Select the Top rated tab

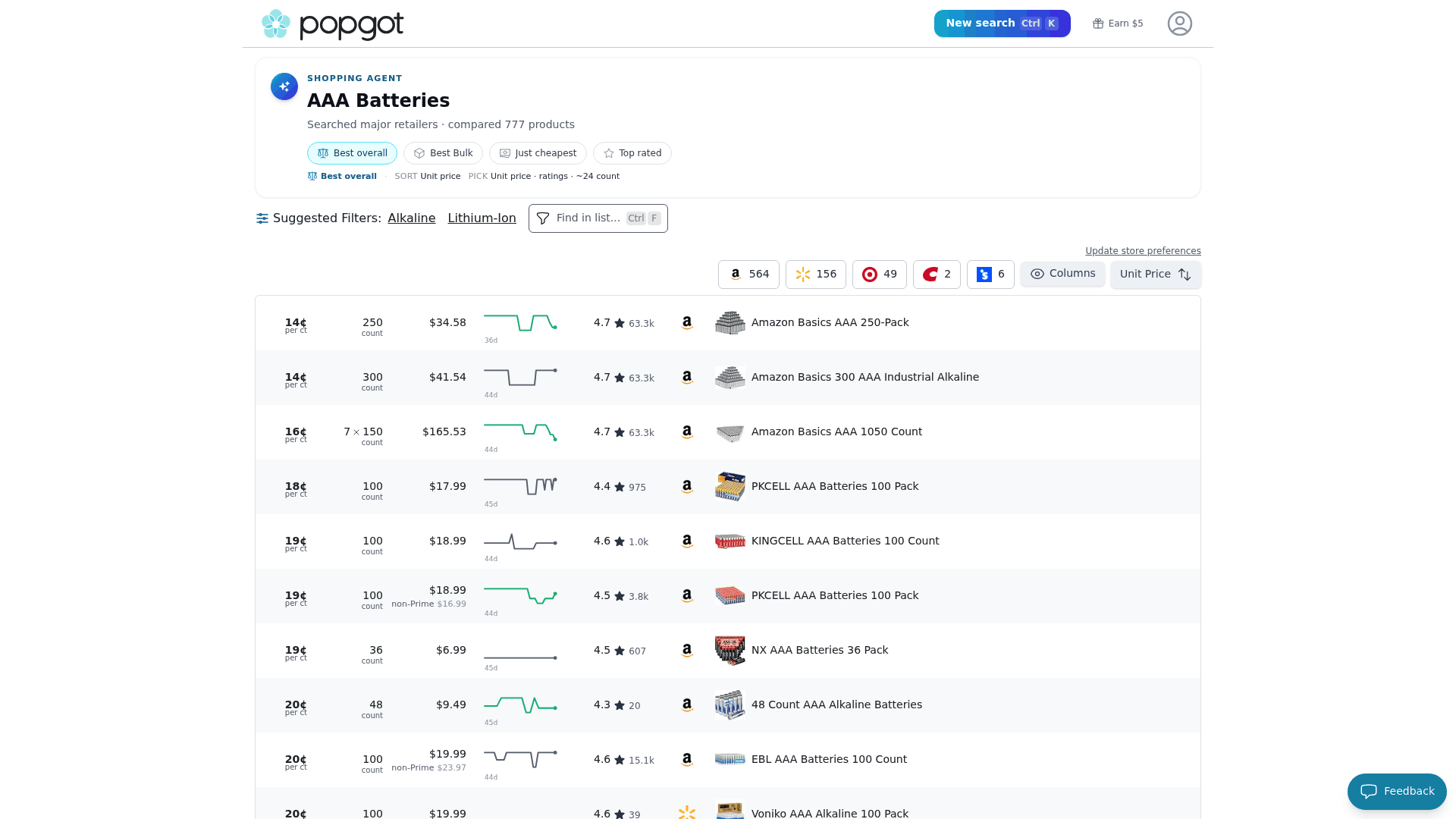click(632, 153)
